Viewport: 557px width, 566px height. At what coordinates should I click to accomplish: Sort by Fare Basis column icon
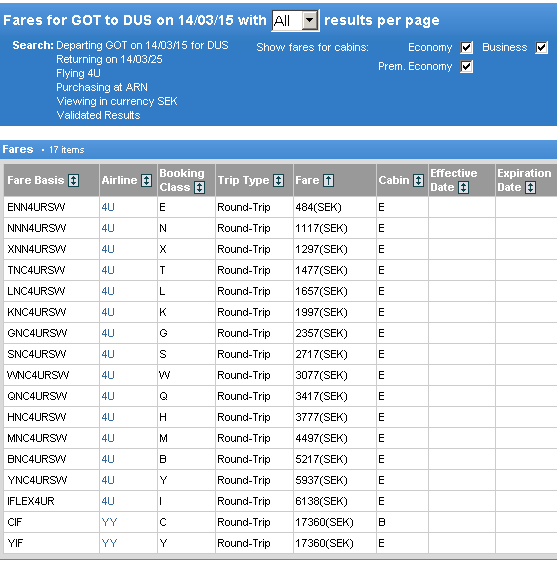pyautogui.click(x=73, y=180)
